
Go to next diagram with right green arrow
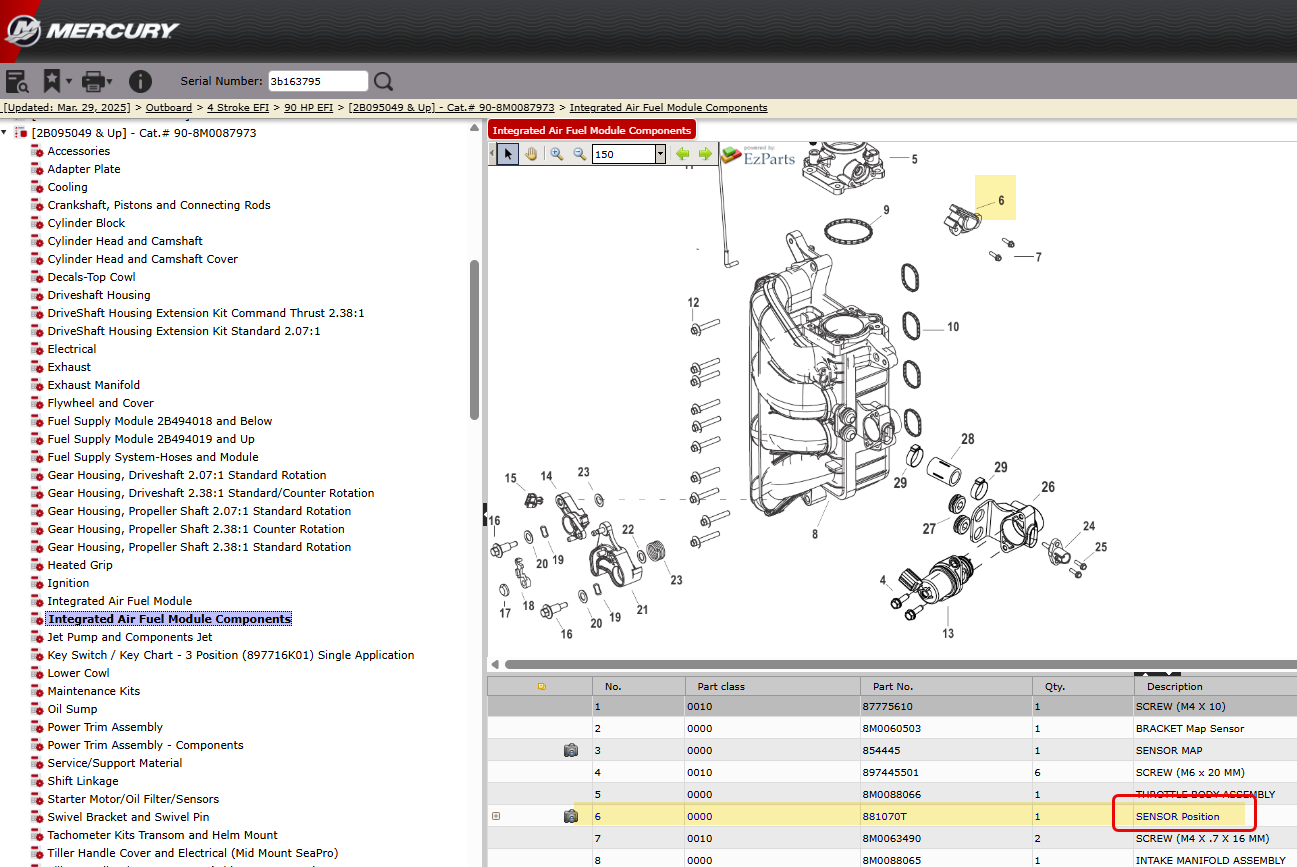[705, 154]
